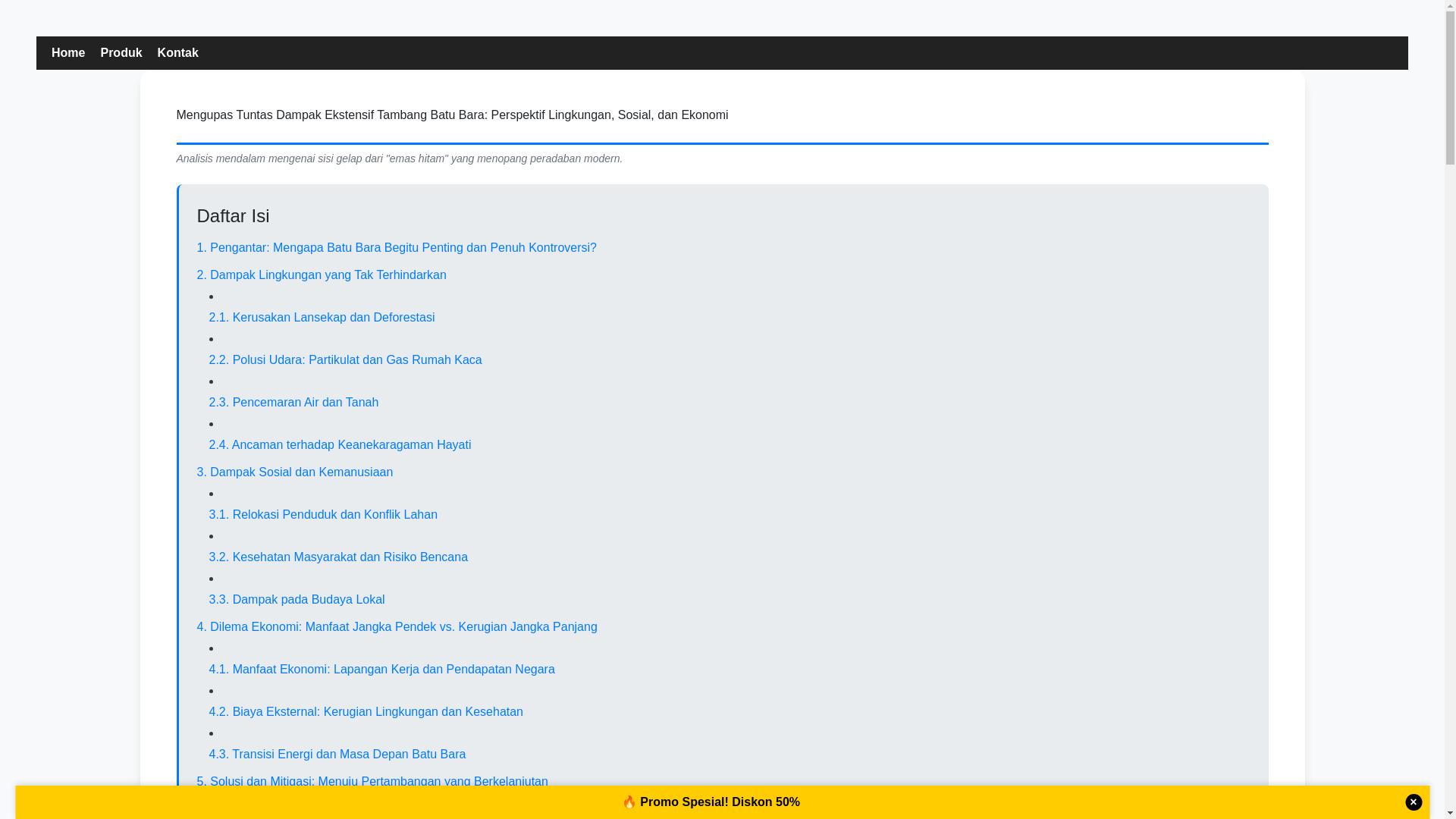Open the Home menu item

[68, 53]
